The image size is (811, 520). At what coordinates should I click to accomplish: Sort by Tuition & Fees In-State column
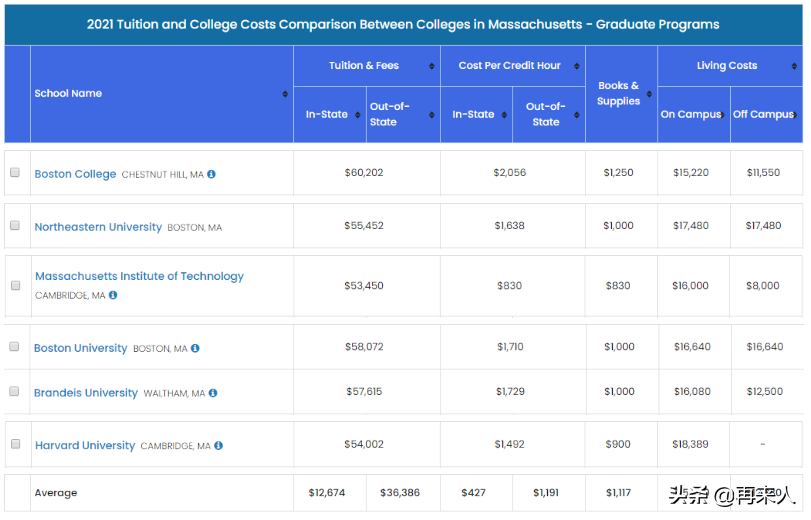click(x=358, y=115)
